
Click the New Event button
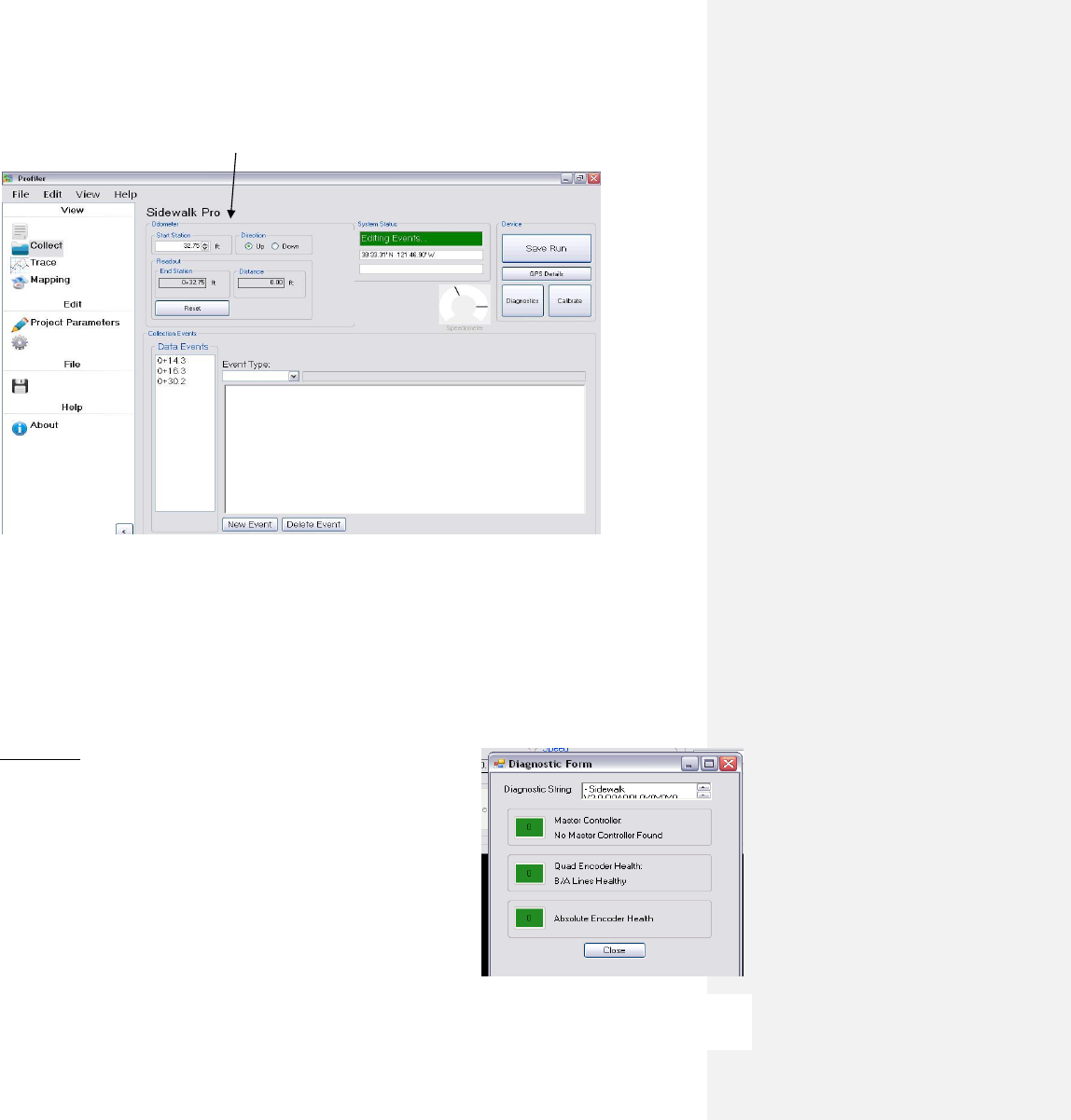point(250,524)
